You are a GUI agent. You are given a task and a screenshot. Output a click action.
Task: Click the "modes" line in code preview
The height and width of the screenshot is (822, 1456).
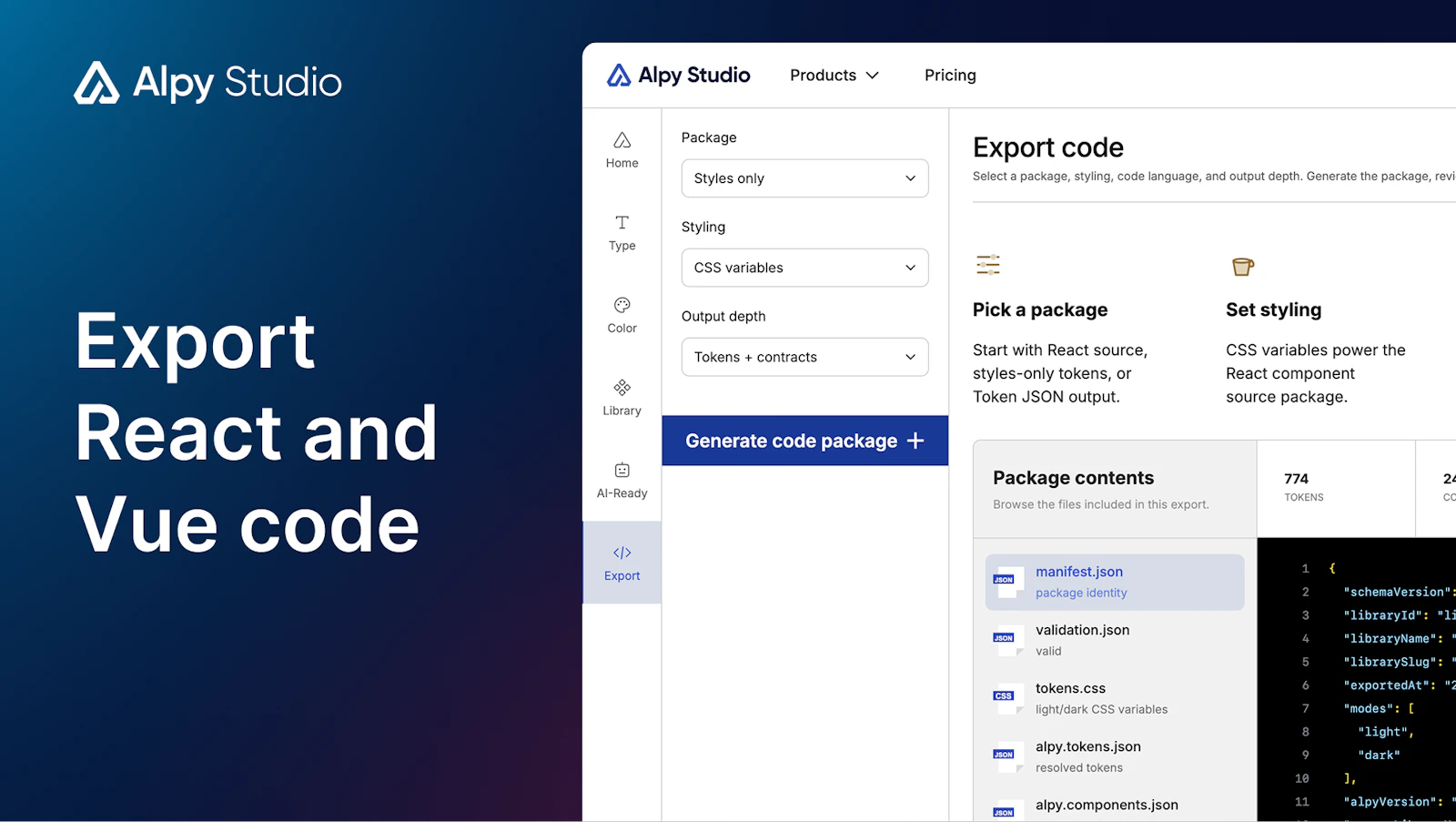tap(1379, 708)
